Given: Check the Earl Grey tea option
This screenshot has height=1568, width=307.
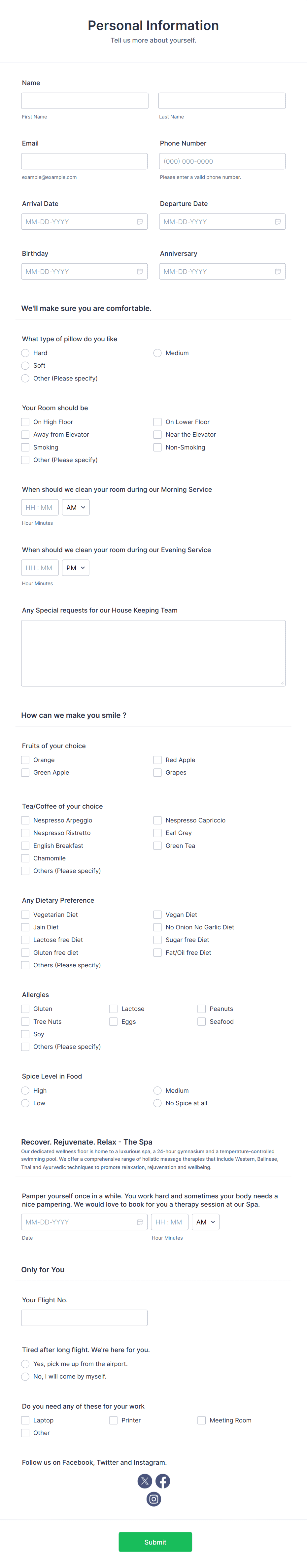Looking at the screenshot, I should pos(157,833).
